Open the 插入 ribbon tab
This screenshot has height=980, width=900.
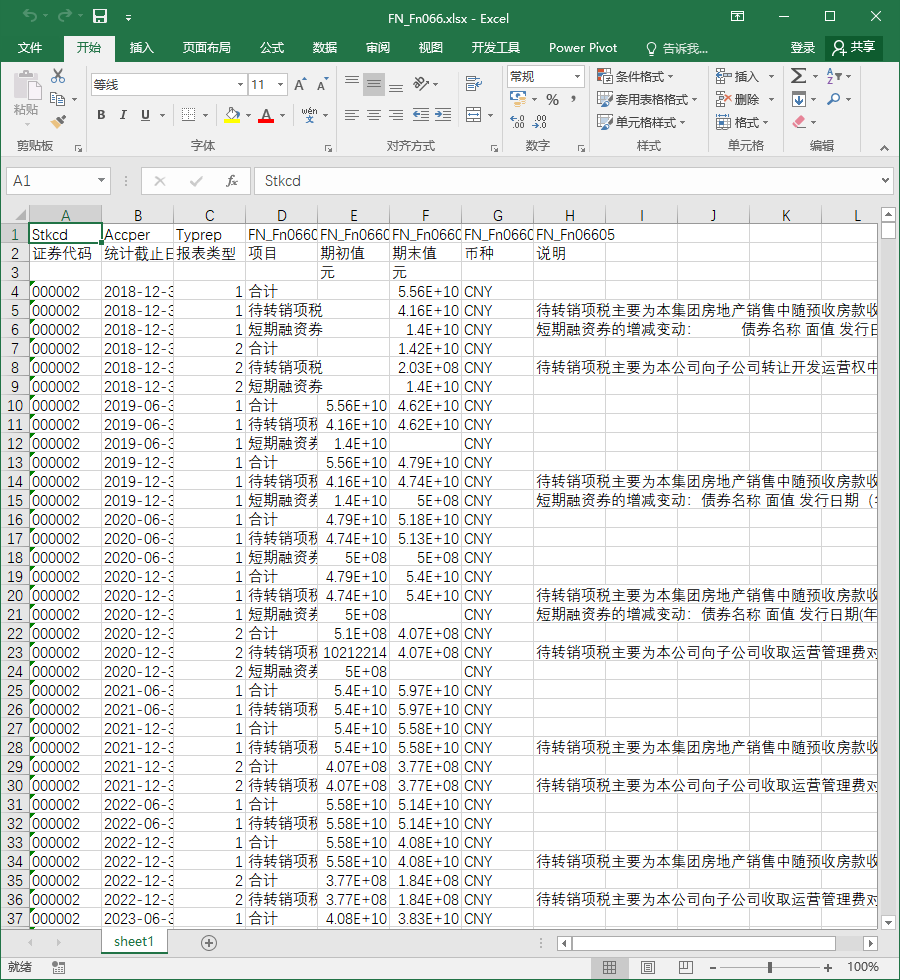tap(141, 48)
